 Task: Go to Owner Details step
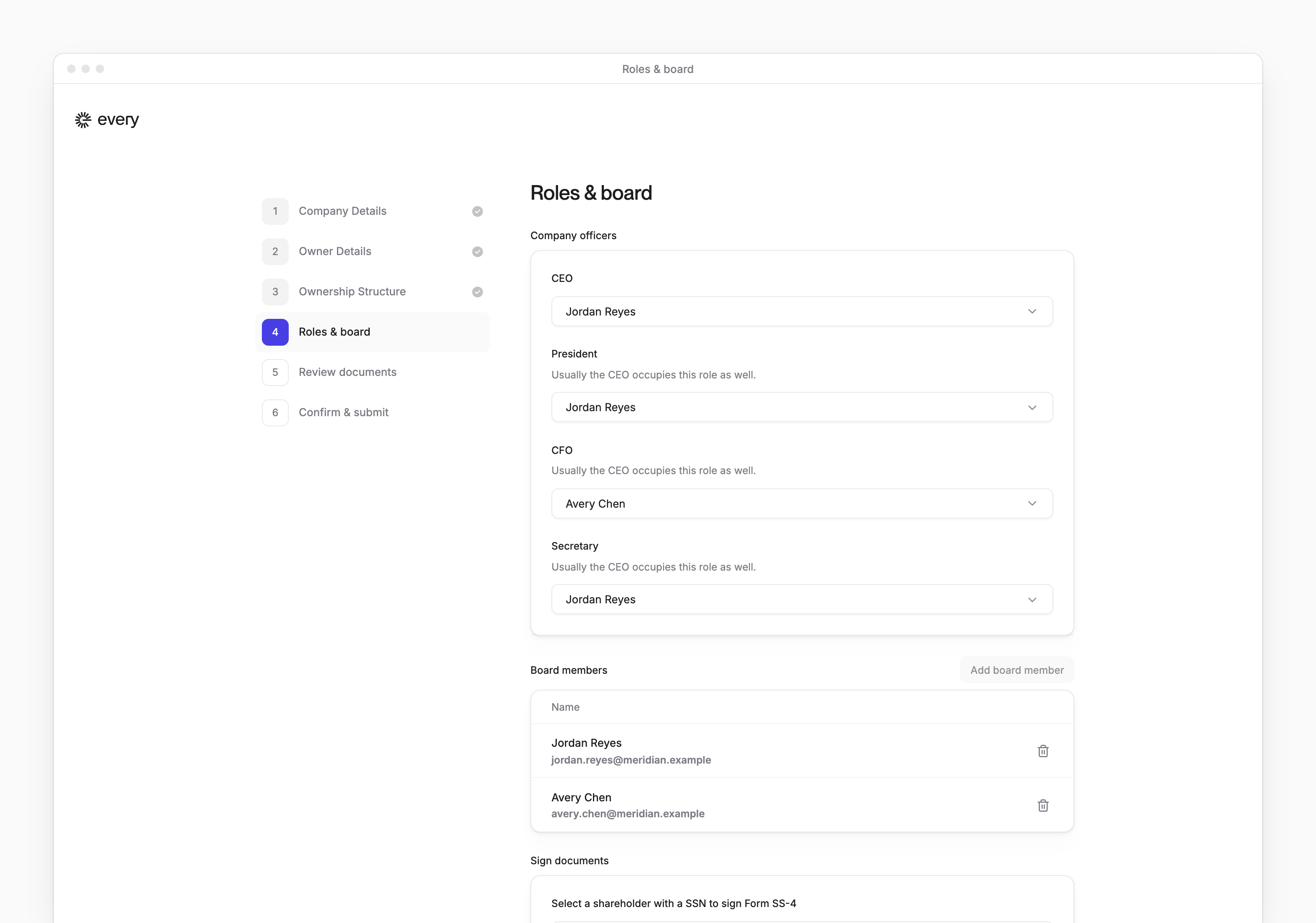373,252
